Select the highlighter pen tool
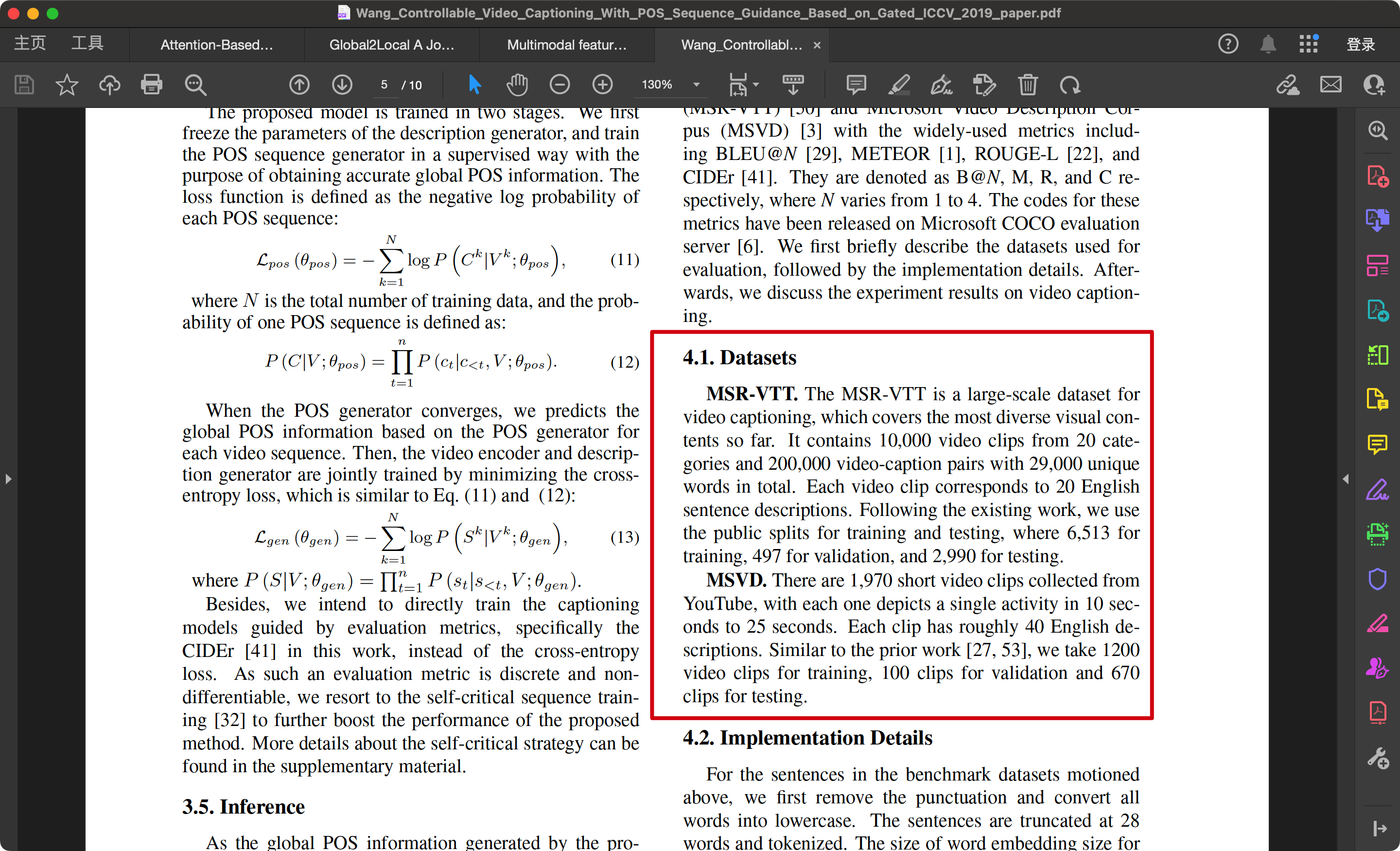This screenshot has width=1400, height=851. coord(898,85)
